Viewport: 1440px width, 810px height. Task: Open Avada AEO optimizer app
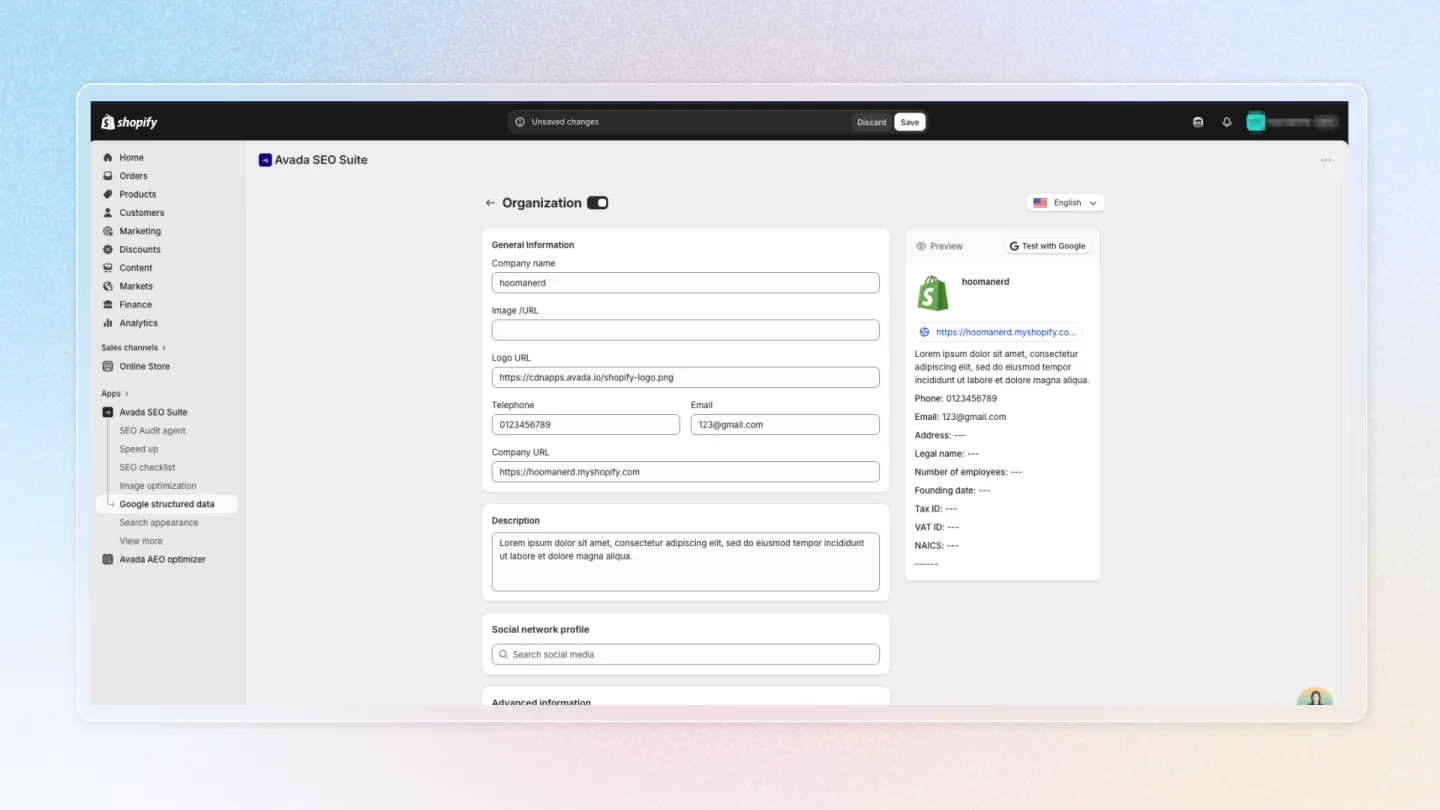[162, 560]
